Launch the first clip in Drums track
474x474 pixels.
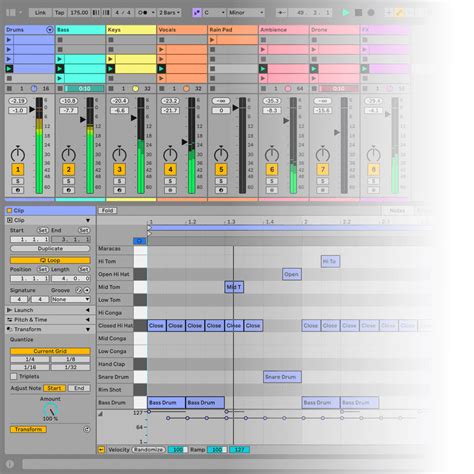[9, 40]
